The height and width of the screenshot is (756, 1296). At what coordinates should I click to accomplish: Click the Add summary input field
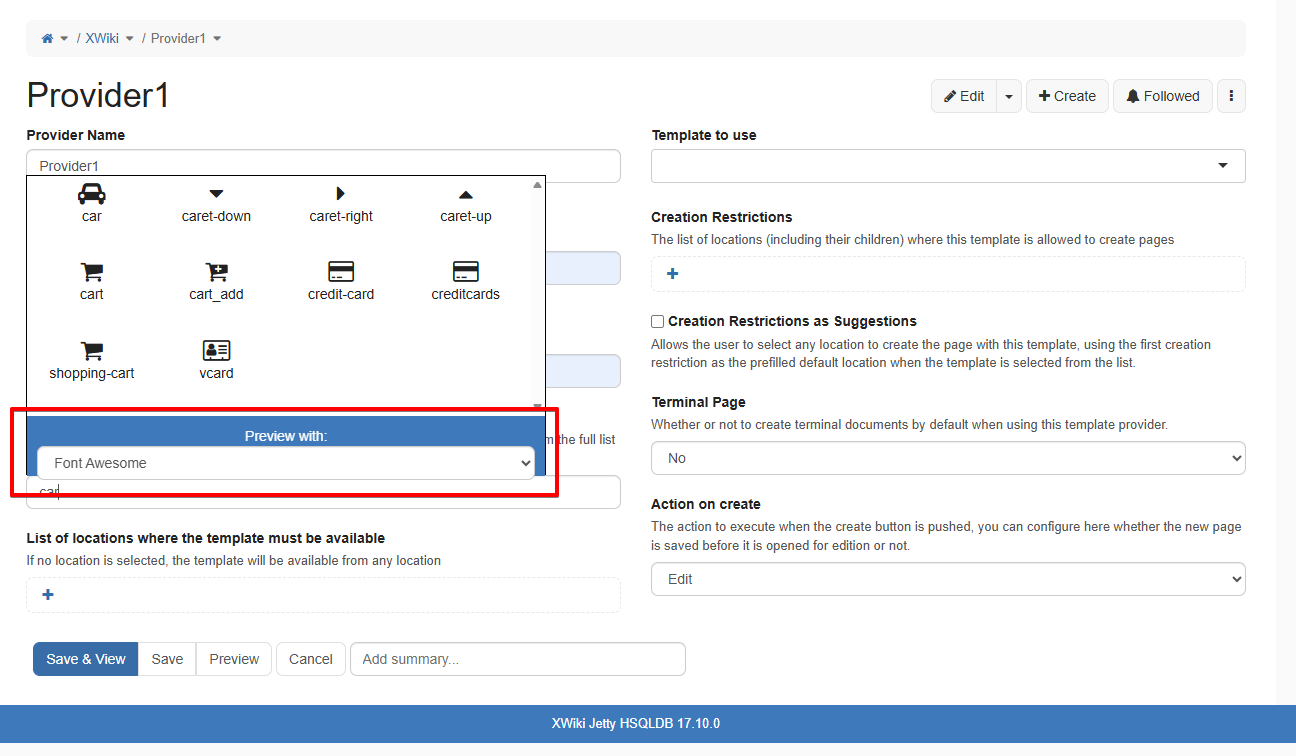pyautogui.click(x=517, y=659)
